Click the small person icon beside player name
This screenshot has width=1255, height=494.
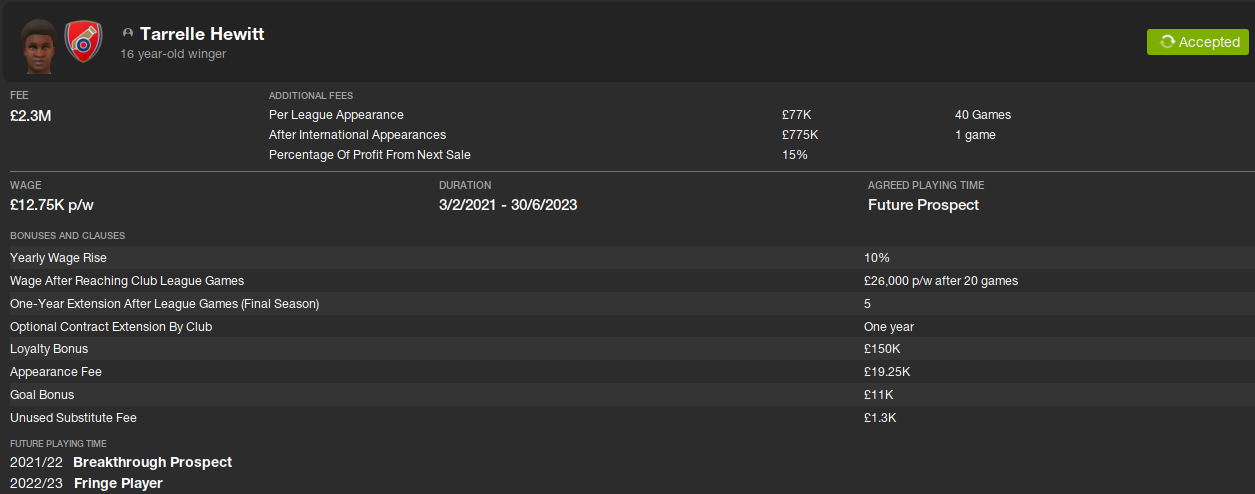pos(128,34)
